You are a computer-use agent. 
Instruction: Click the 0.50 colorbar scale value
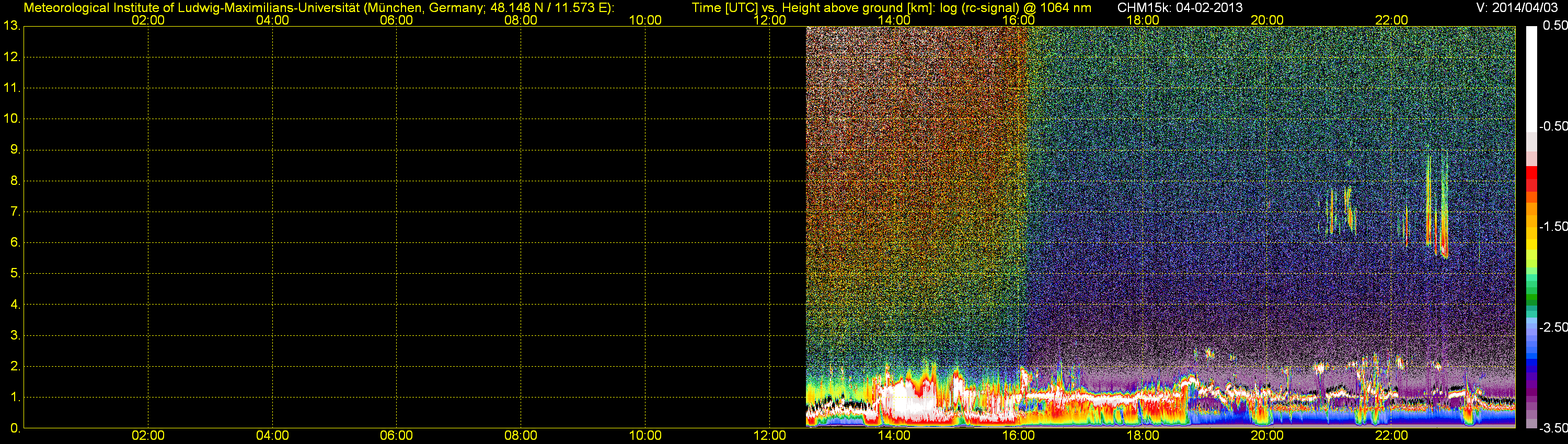(1554, 26)
